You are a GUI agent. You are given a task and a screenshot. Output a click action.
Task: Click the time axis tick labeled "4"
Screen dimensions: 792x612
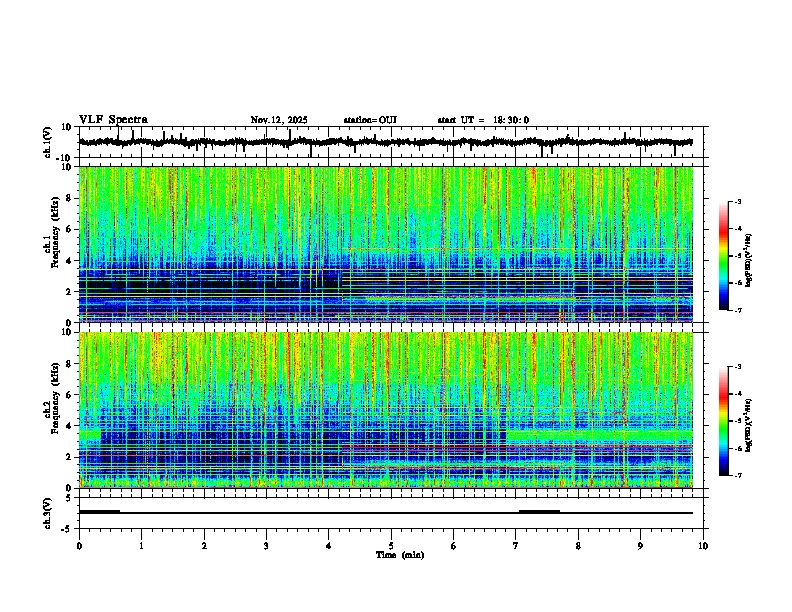point(329,546)
